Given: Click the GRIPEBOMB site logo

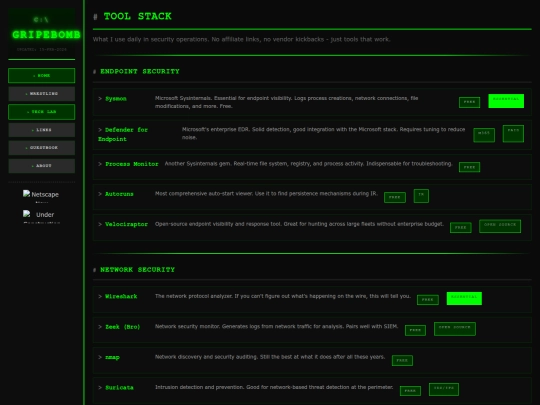Looking at the screenshot, I should (46, 34).
